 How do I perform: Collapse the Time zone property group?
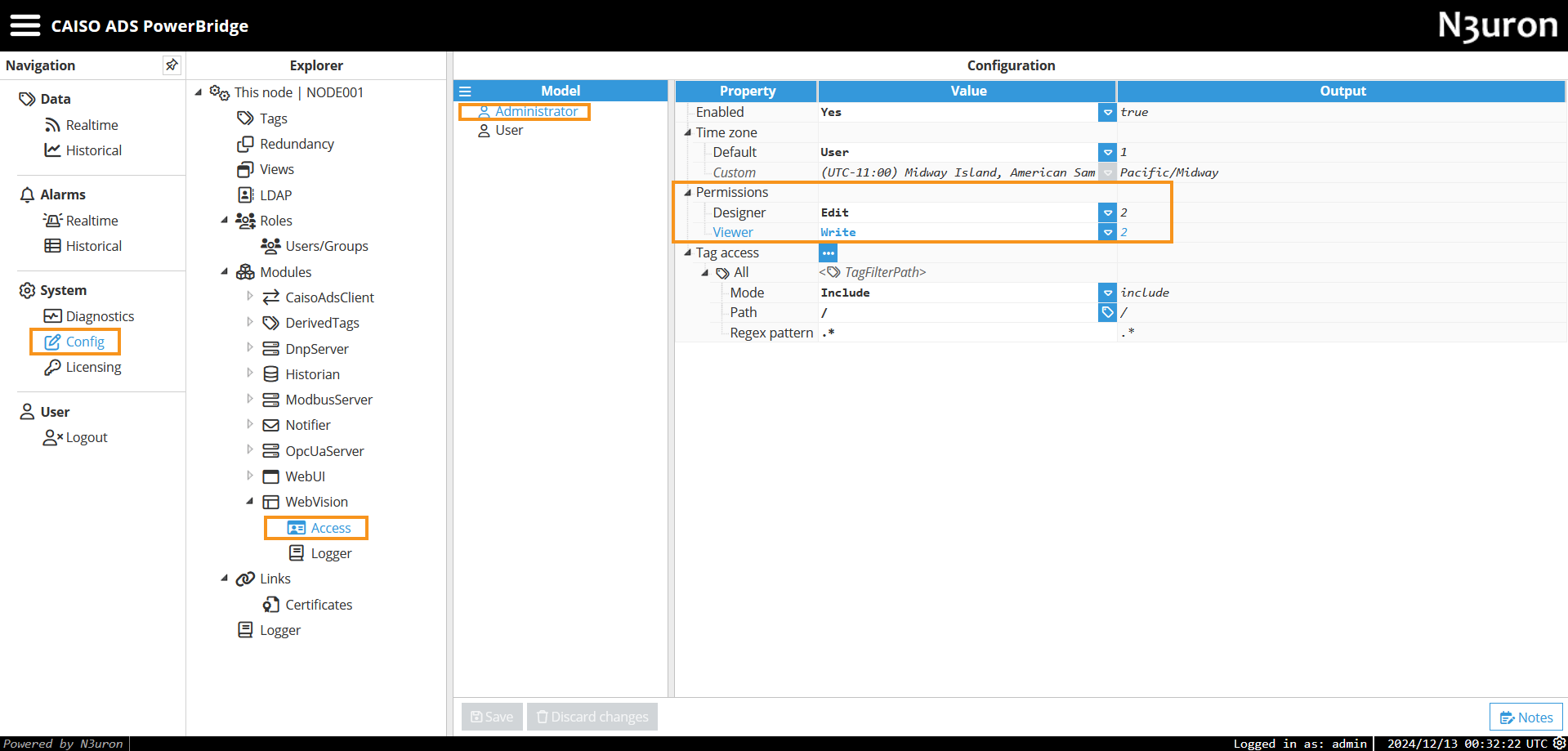[687, 132]
